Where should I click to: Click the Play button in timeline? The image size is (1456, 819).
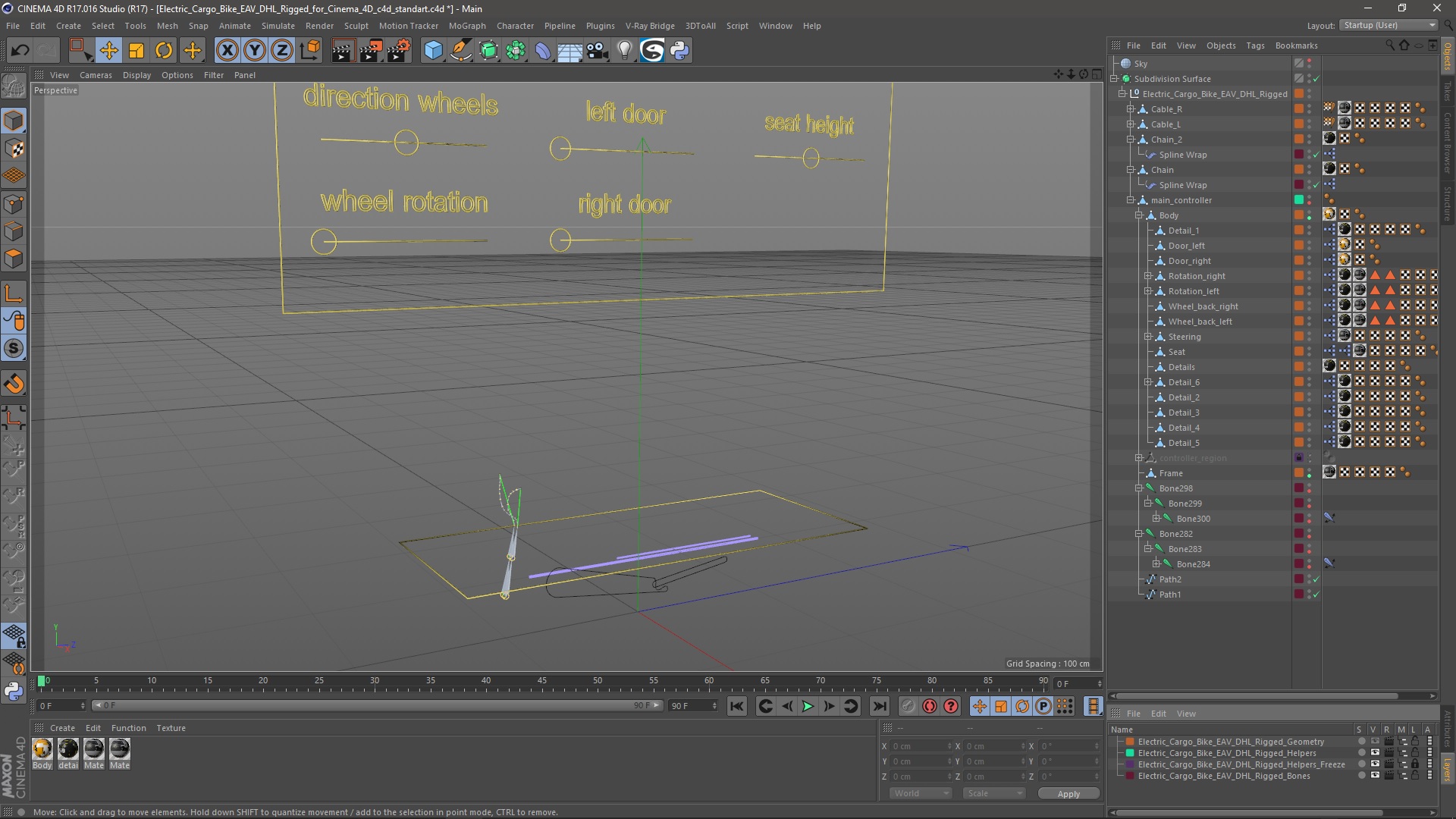pyautogui.click(x=807, y=706)
